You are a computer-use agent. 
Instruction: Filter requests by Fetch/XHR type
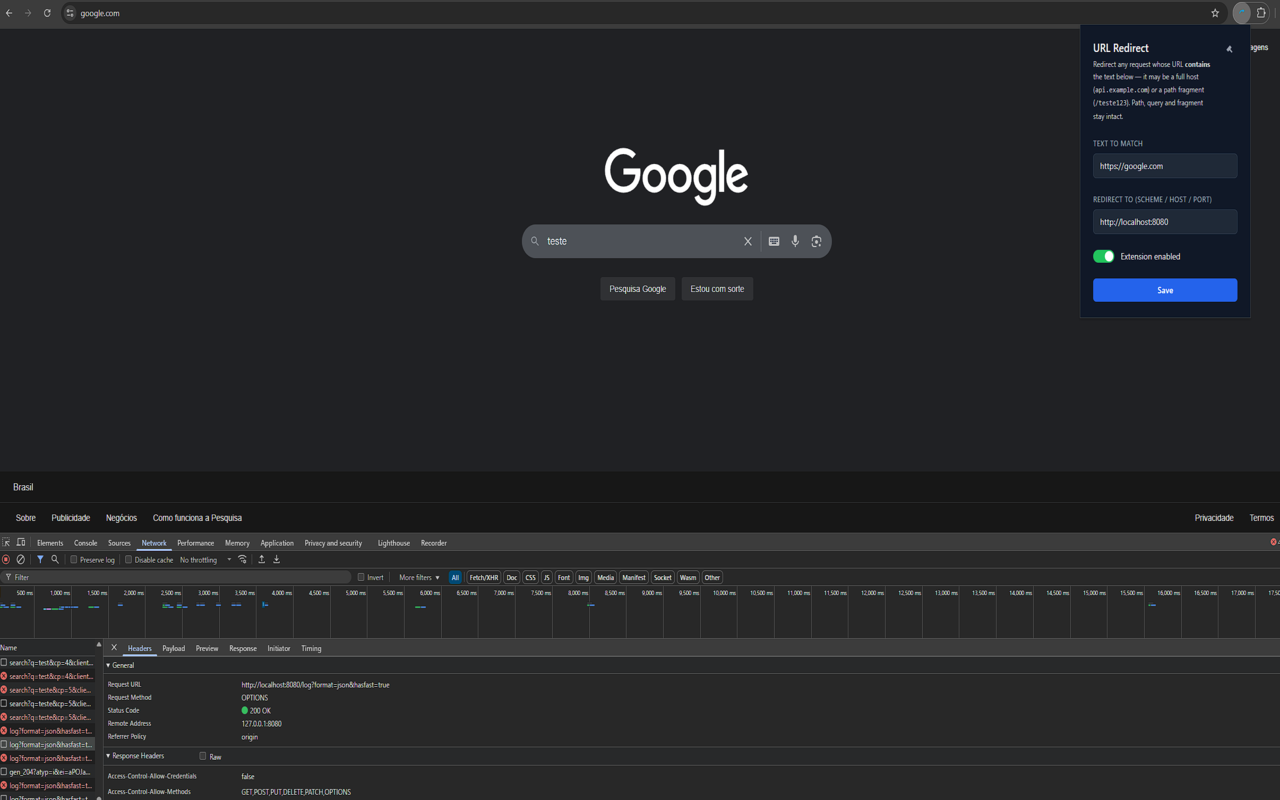point(484,578)
